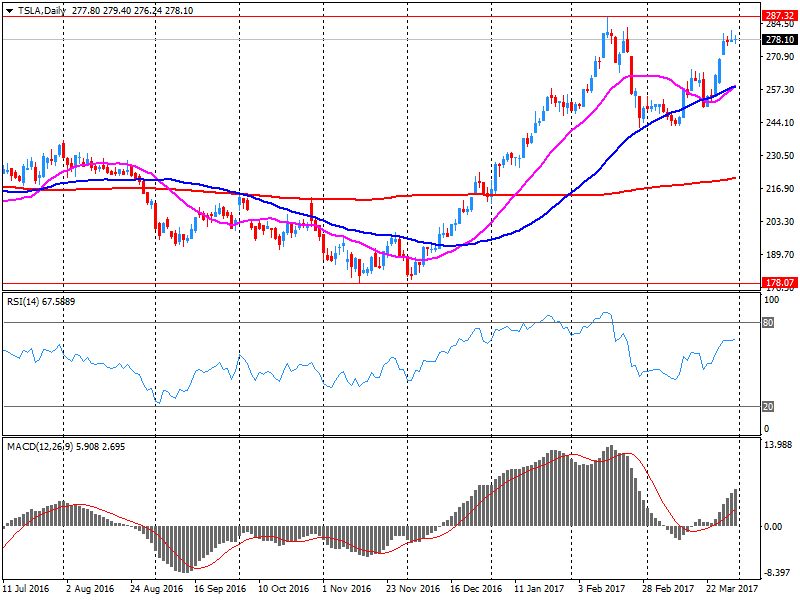Click the 230.50 price scale value
The height and width of the screenshot is (600, 800).
(779, 156)
